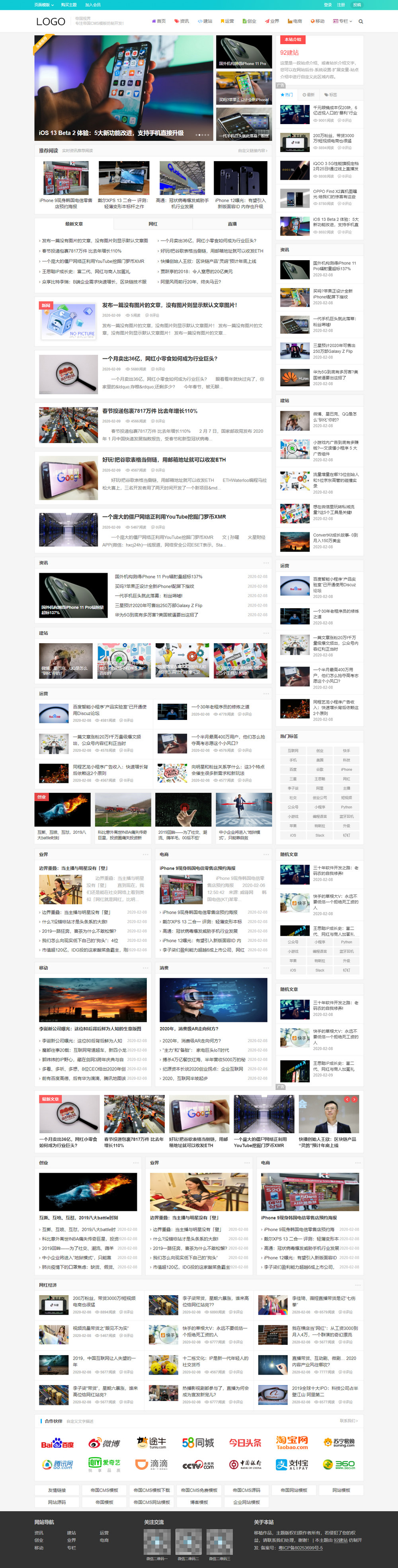Select the 热门 sidebar tab

coord(287,95)
